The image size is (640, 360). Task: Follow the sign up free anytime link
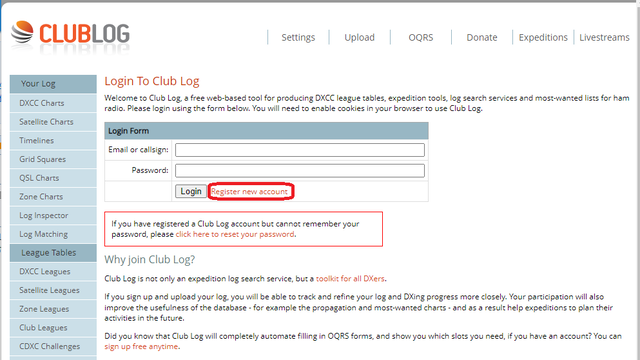pyautogui.click(x=141, y=347)
